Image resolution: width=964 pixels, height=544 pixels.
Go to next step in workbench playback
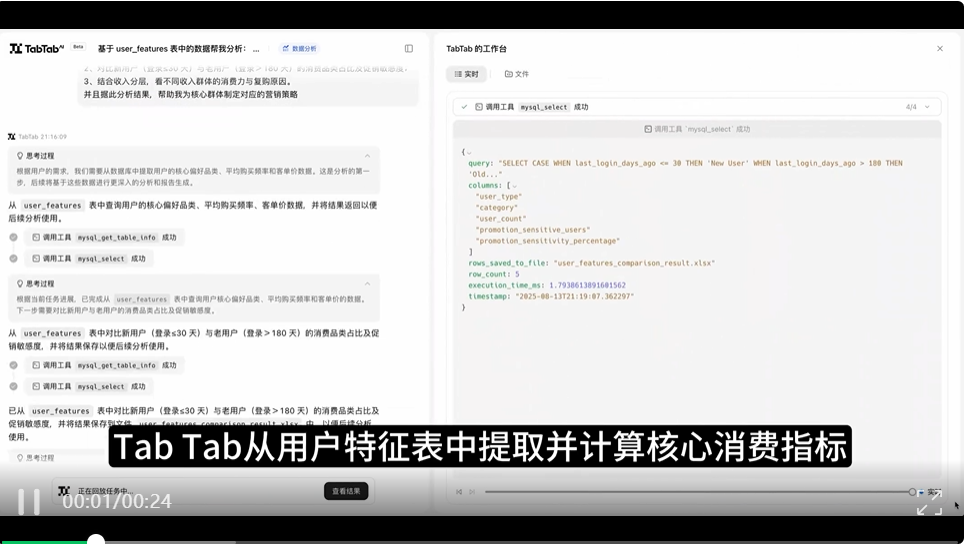click(x=472, y=492)
